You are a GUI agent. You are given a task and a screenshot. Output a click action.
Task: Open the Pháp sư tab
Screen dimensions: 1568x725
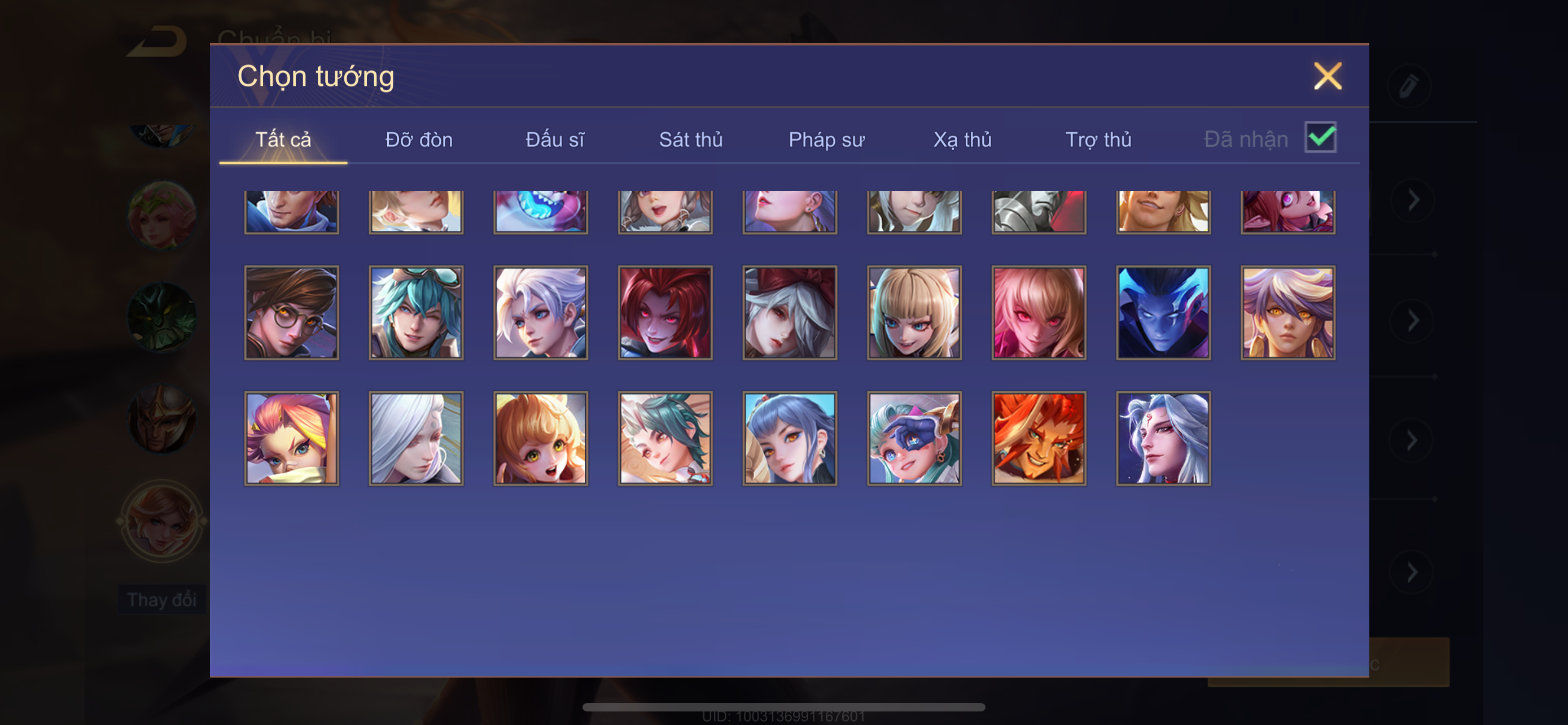point(826,140)
